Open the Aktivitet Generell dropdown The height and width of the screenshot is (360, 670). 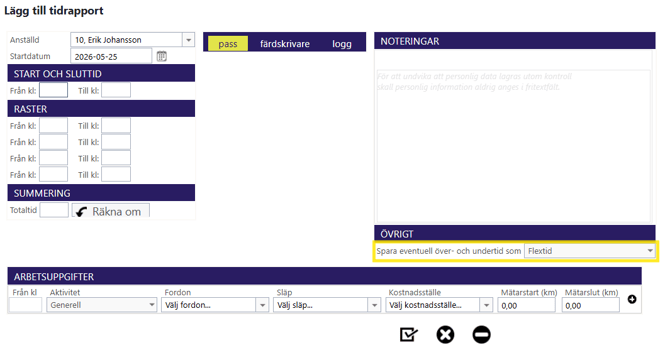pyautogui.click(x=102, y=305)
